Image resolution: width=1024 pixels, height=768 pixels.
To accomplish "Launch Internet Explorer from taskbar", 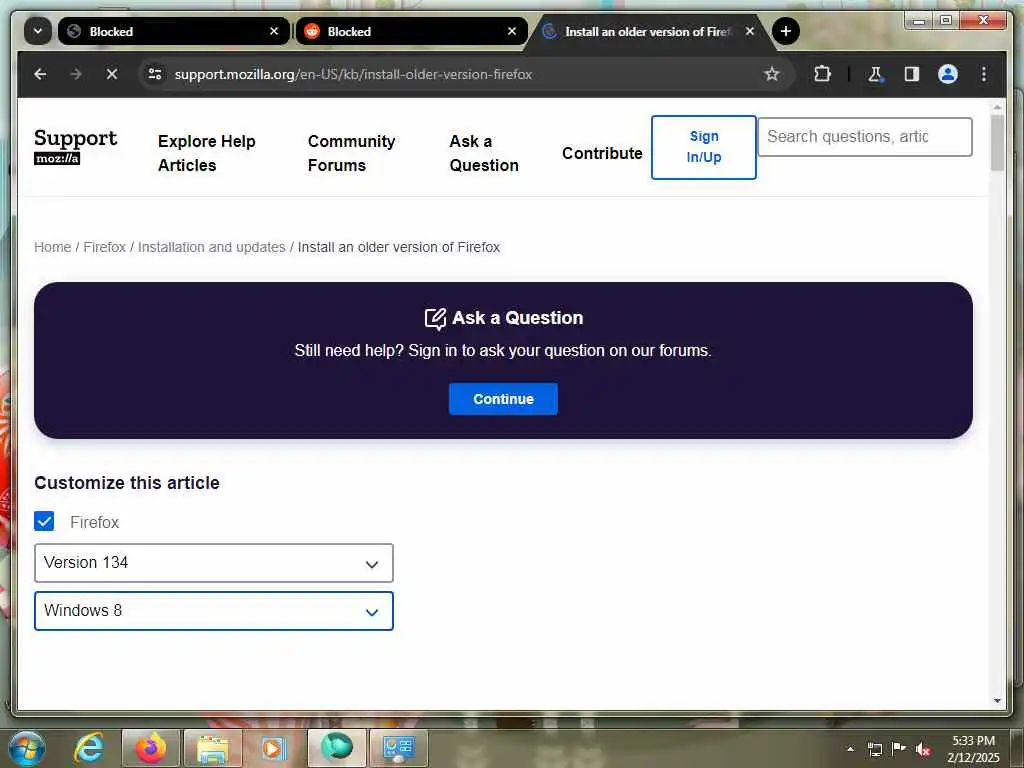I will point(88,748).
